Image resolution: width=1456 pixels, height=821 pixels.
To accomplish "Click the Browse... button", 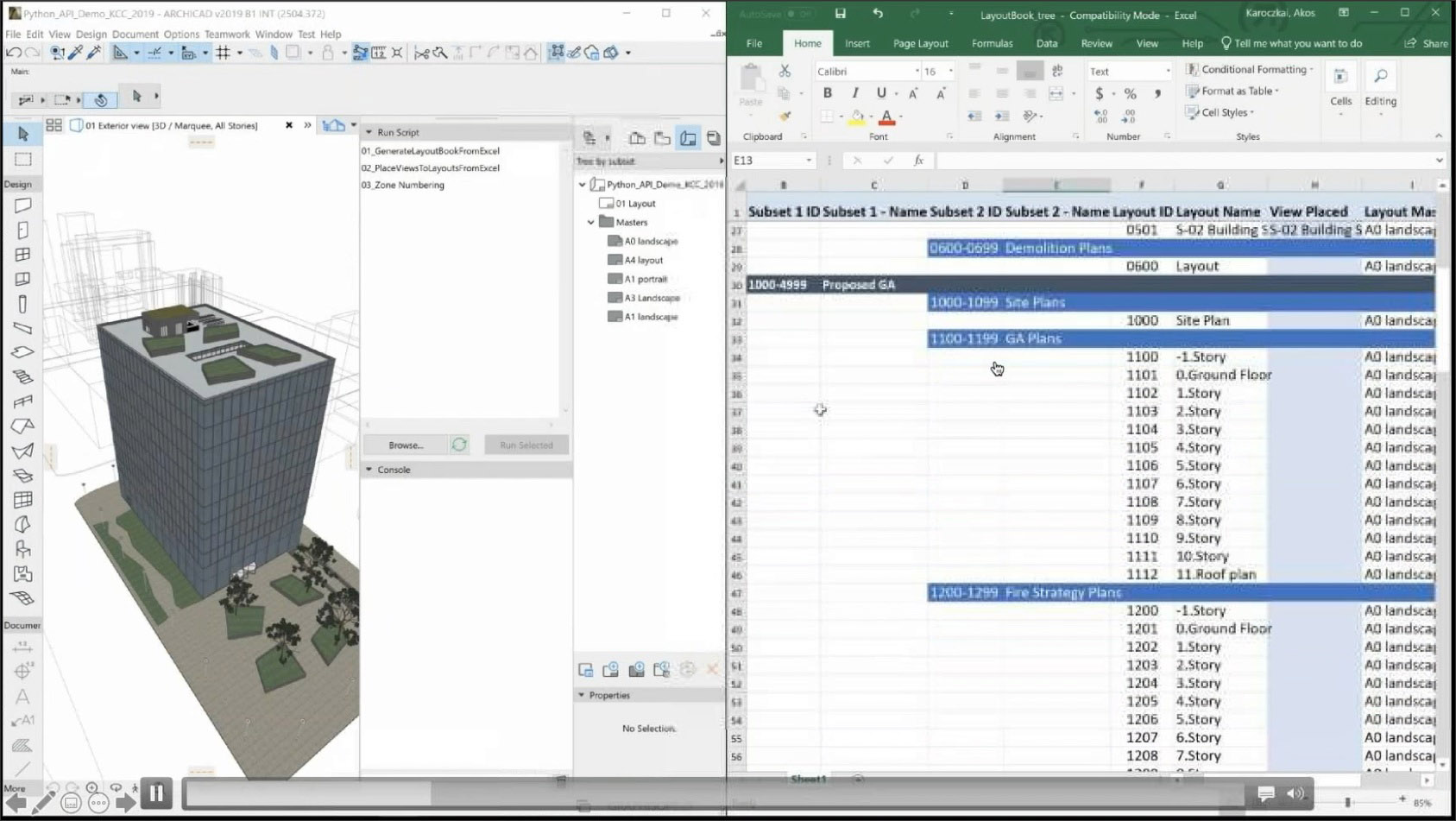I will (406, 445).
